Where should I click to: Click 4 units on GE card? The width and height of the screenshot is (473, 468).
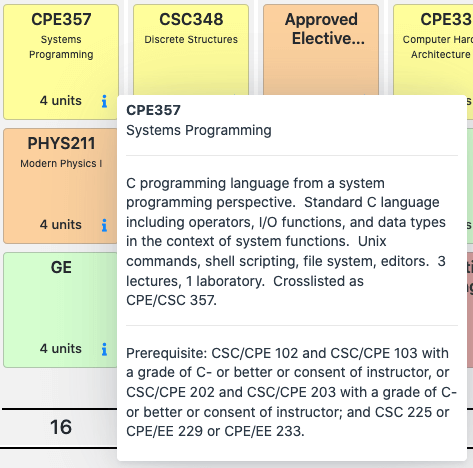[x=61, y=349]
